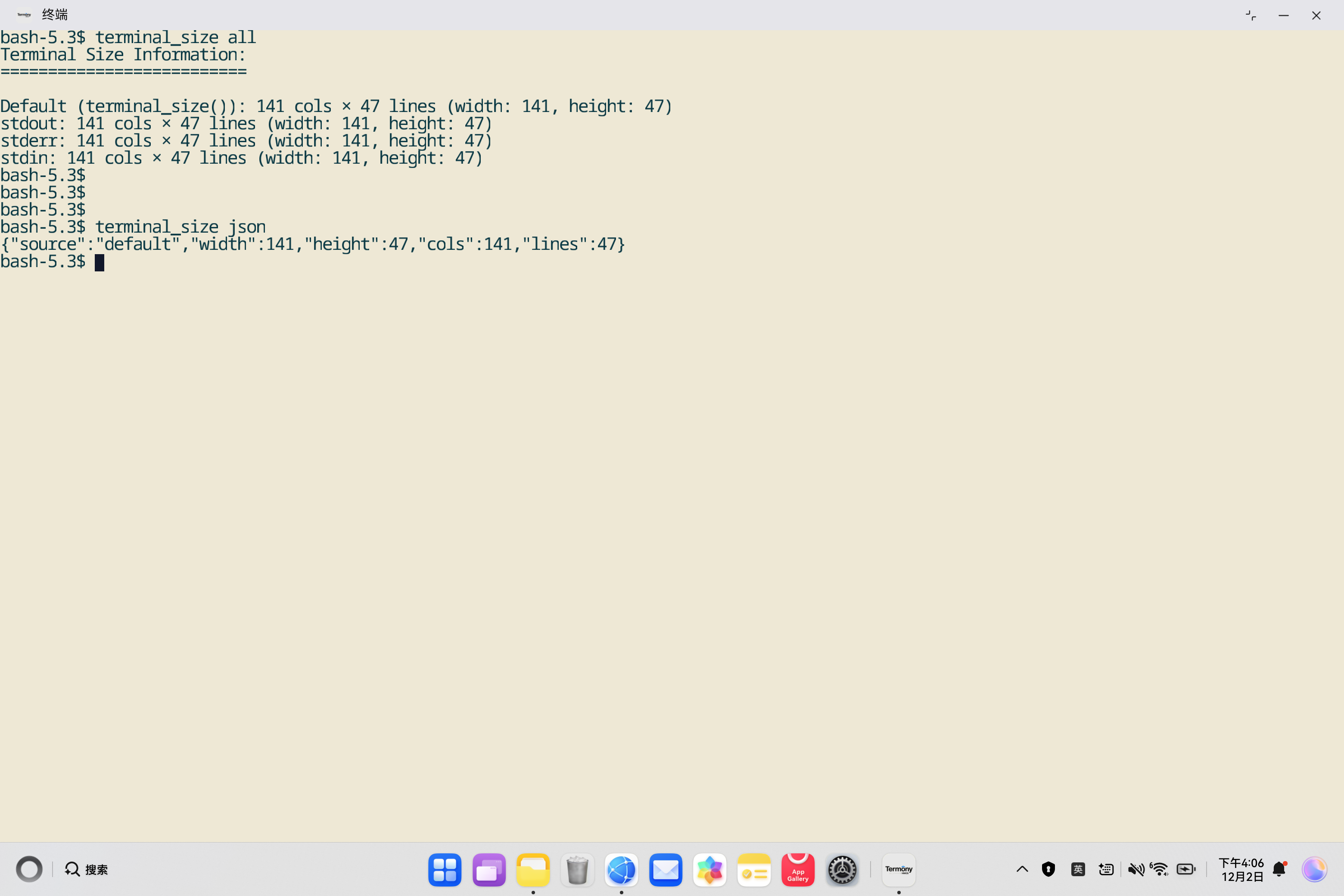Open the Mail app
The height and width of the screenshot is (896, 1344).
pyautogui.click(x=666, y=870)
